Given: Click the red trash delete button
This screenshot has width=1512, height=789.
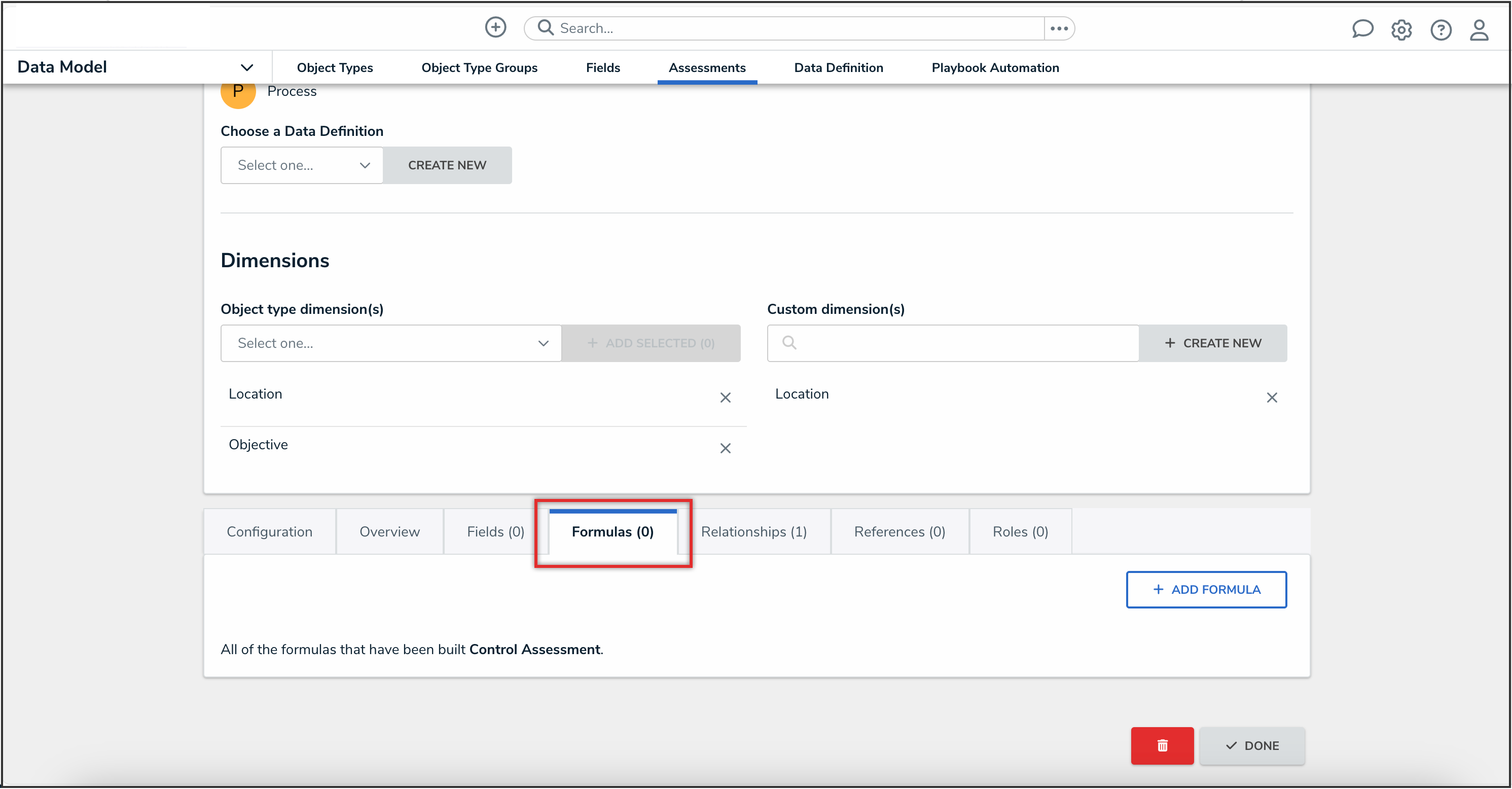Looking at the screenshot, I should click(x=1162, y=745).
